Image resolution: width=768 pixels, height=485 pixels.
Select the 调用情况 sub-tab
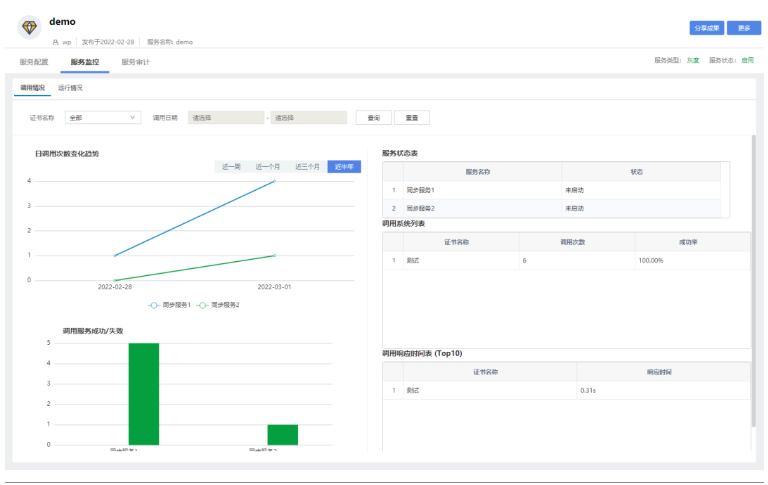click(x=33, y=88)
